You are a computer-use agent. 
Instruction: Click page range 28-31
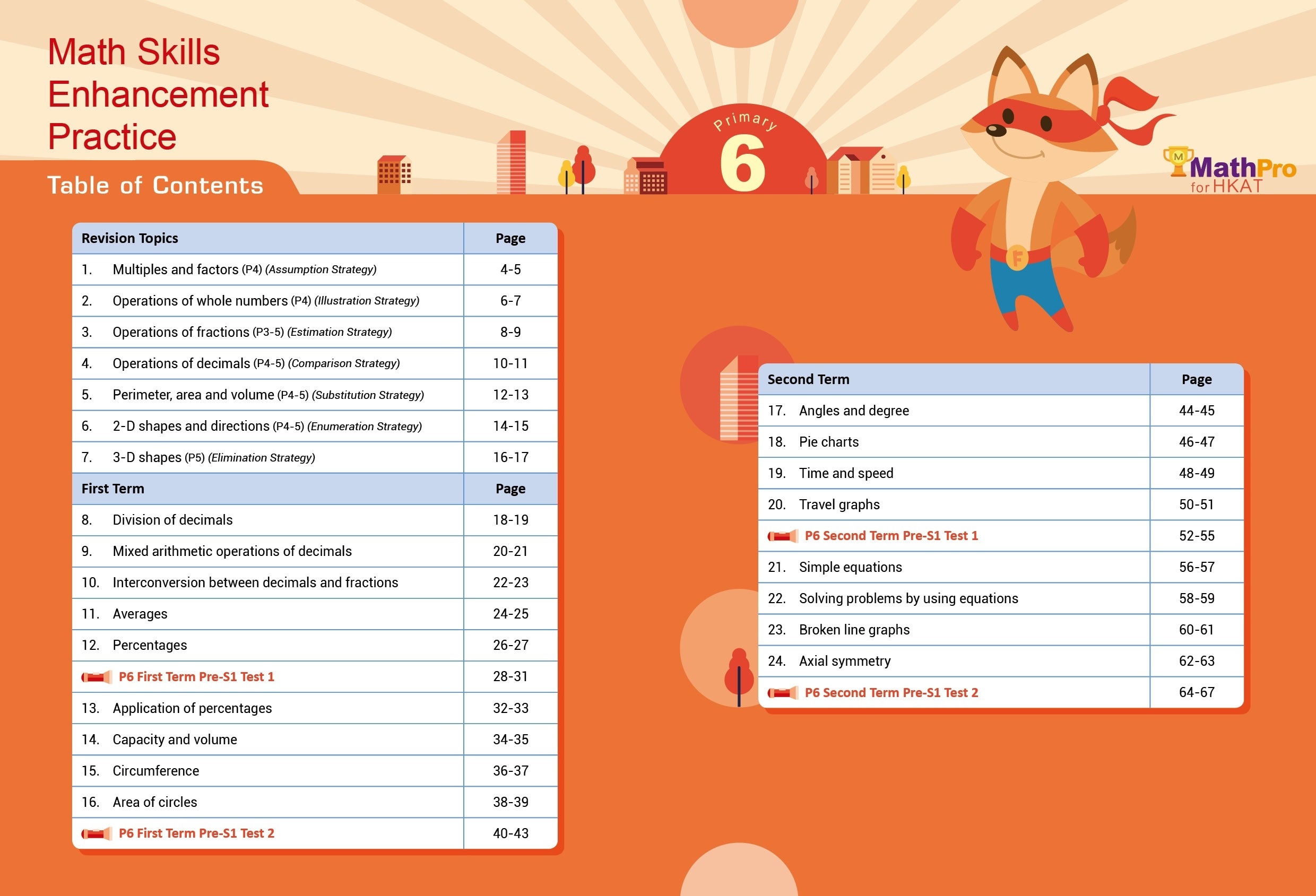click(x=510, y=677)
